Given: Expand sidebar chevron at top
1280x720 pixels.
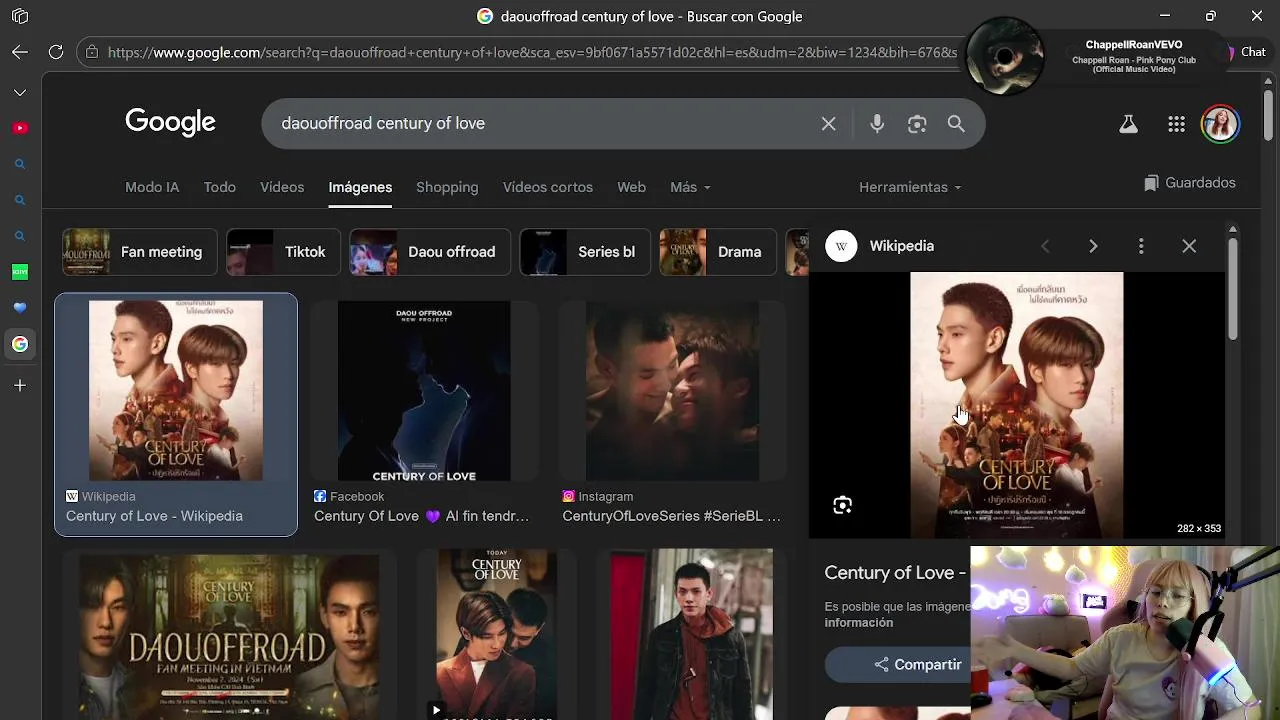Looking at the screenshot, I should point(20,92).
